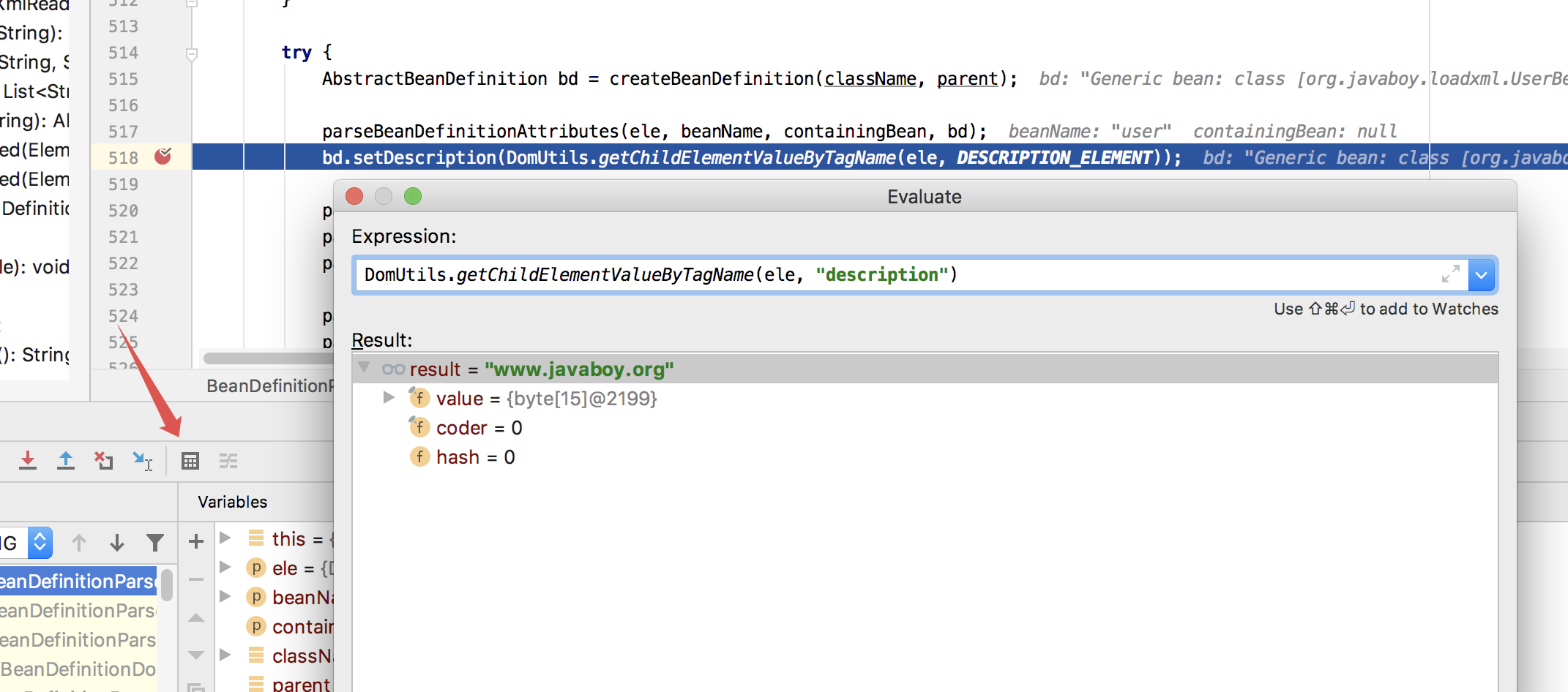Viewport: 1568px width, 692px height.
Task: Open the thread selector dropdown
Action: (x=40, y=543)
